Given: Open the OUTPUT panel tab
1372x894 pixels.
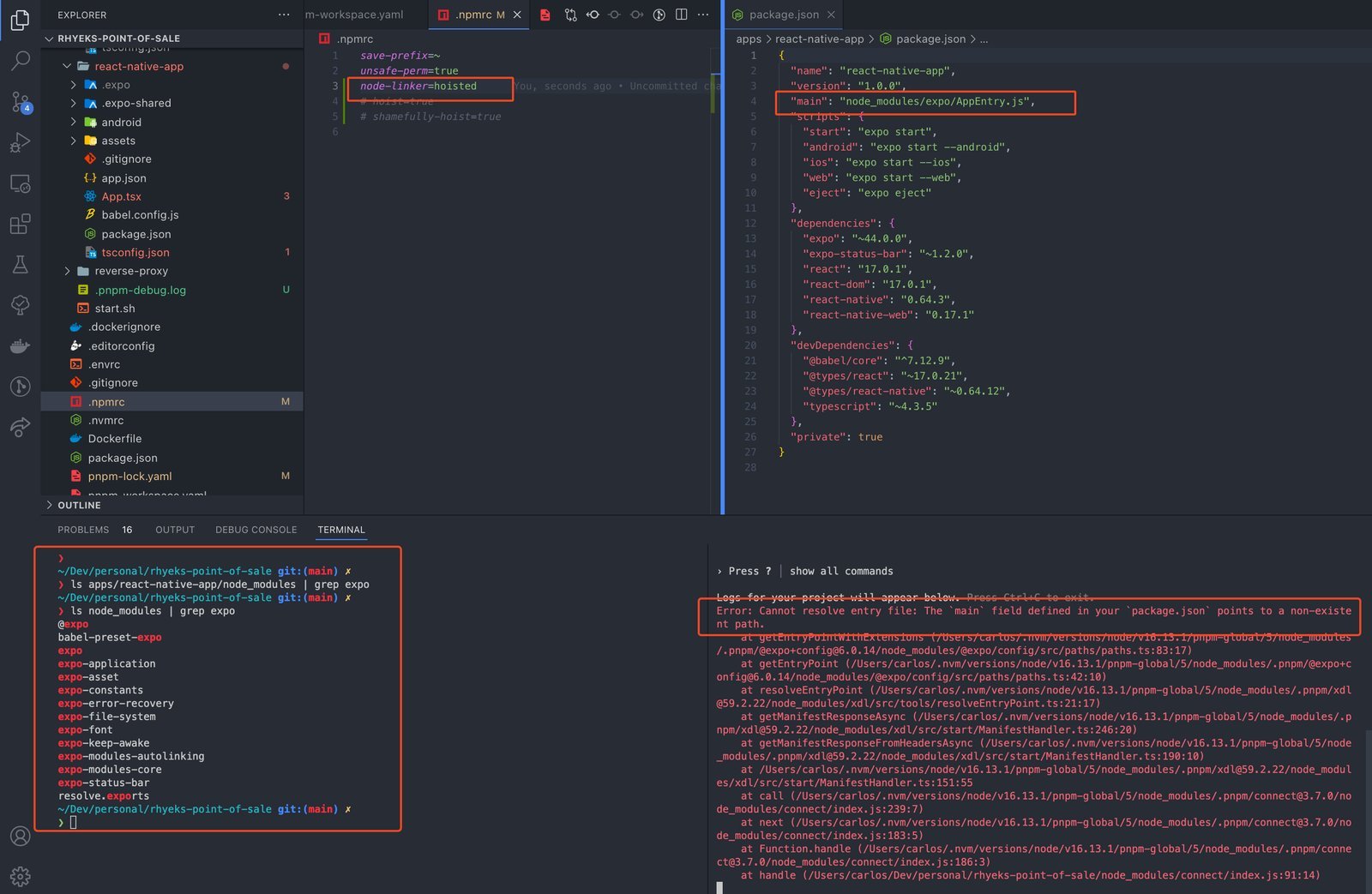Looking at the screenshot, I should point(175,530).
